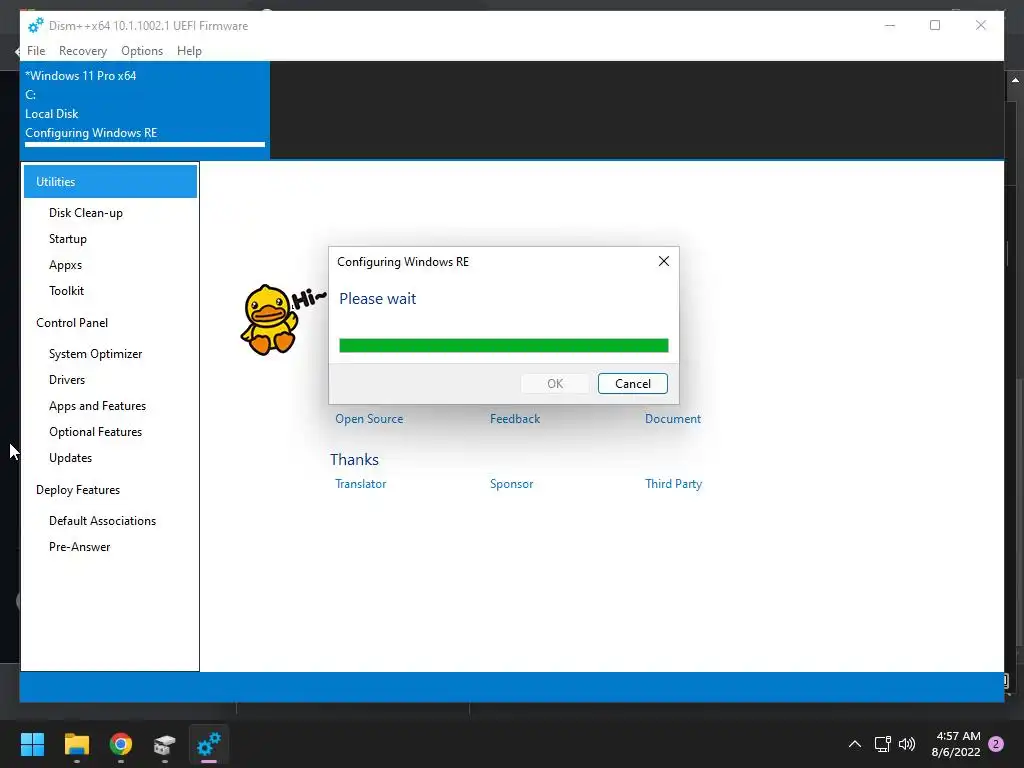This screenshot has width=1024, height=768.
Task: Open the Windows Start menu
Action: 32,744
